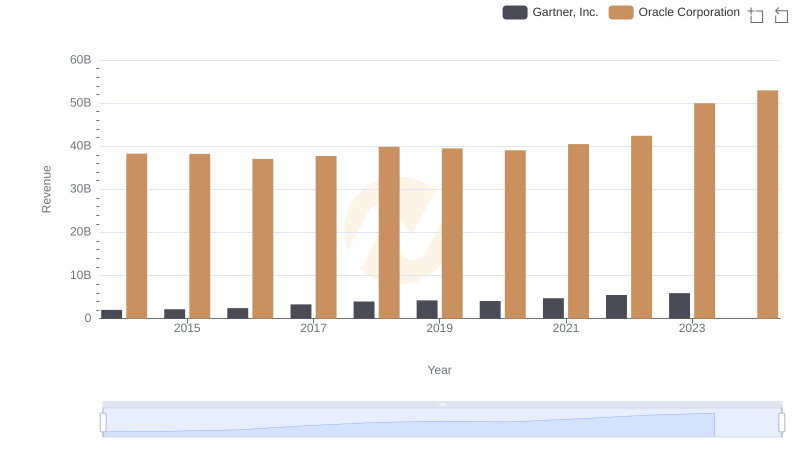Grab the right zoom slider handle
The image size is (800, 461).
click(781, 423)
